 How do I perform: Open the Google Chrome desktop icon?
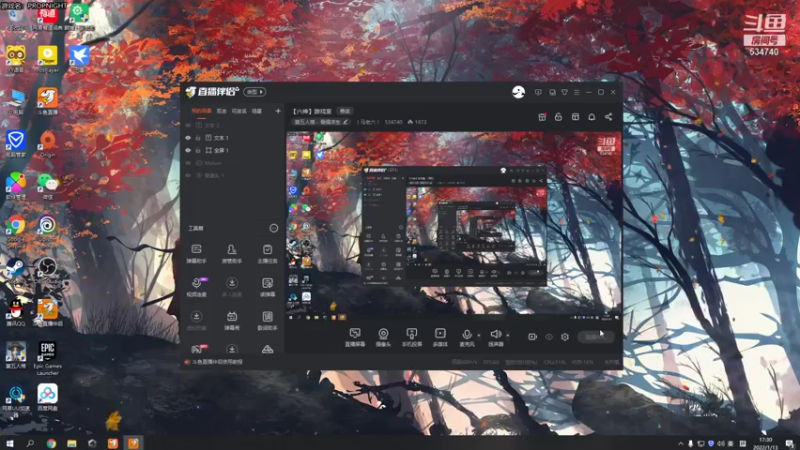15,228
